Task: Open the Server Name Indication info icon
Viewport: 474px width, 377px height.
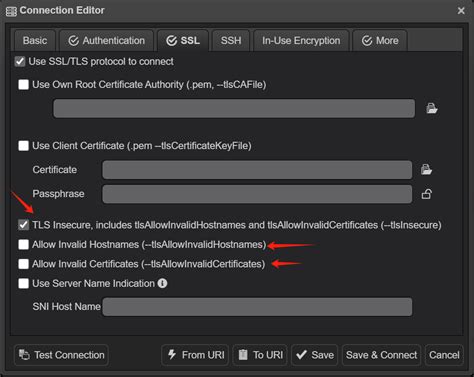Action: [162, 283]
